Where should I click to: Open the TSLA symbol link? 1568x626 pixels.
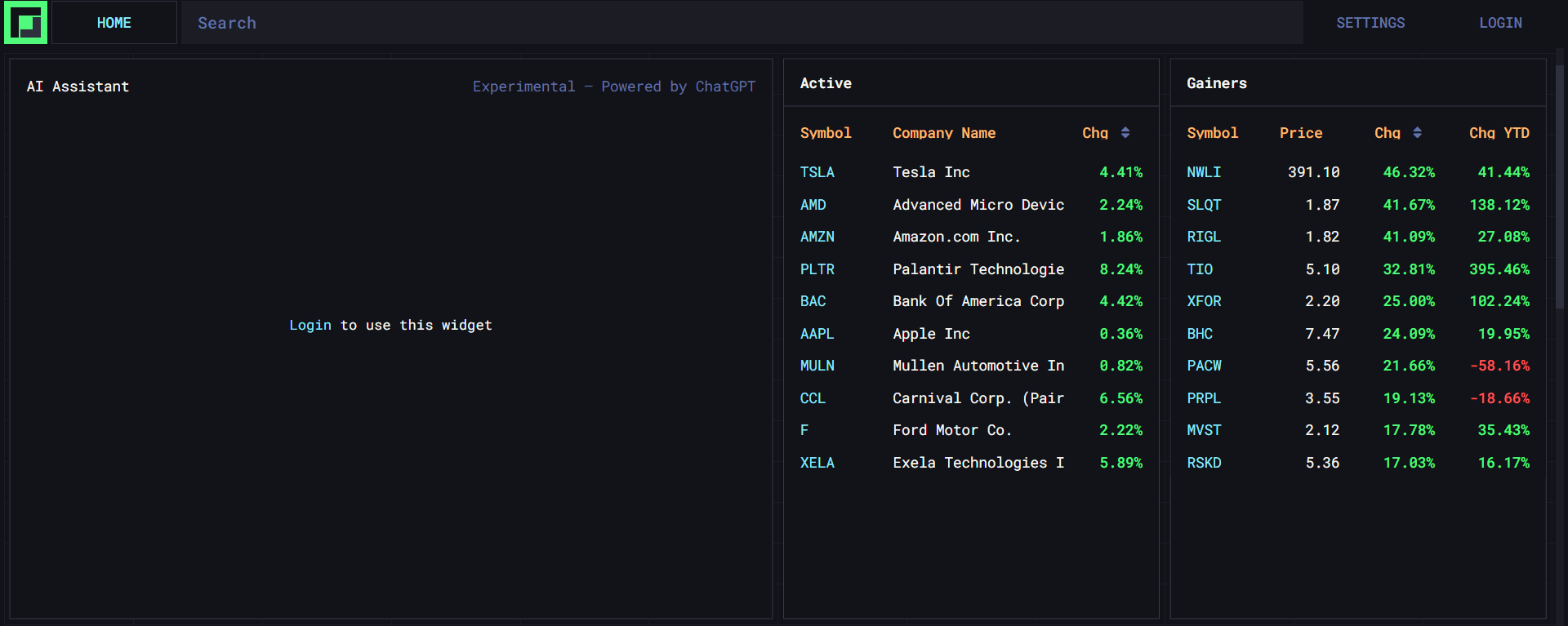[817, 172]
